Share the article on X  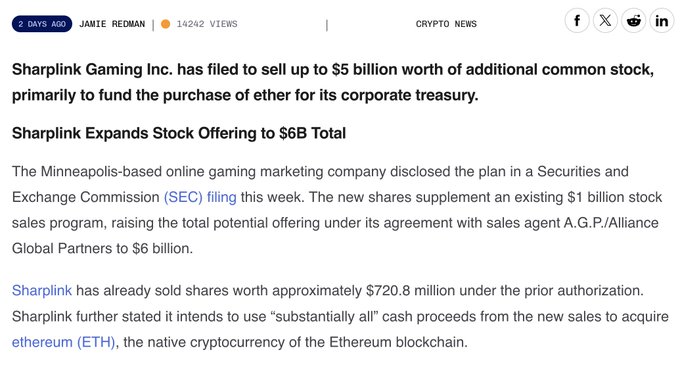point(605,20)
